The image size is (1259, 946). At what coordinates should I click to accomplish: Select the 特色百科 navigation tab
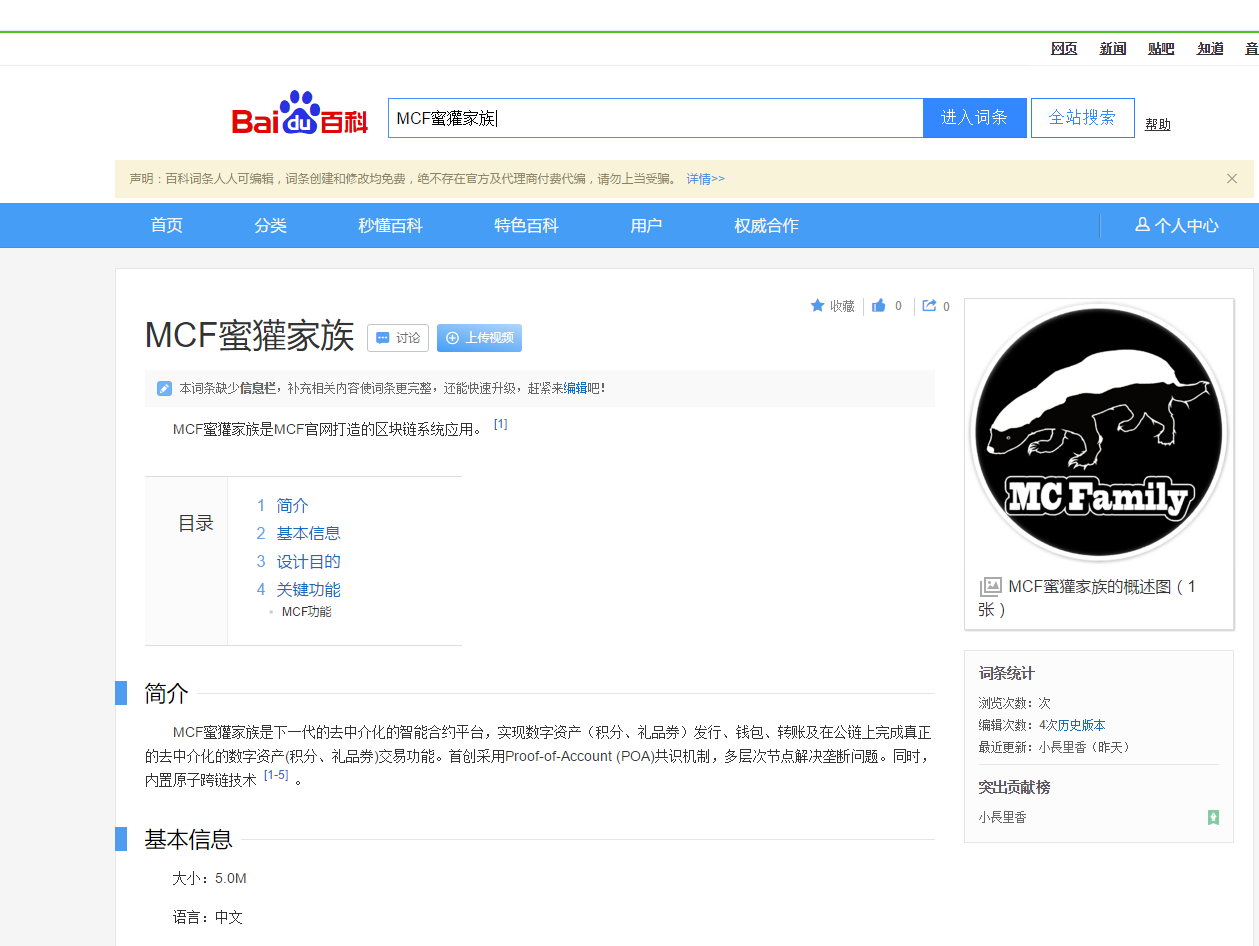526,226
